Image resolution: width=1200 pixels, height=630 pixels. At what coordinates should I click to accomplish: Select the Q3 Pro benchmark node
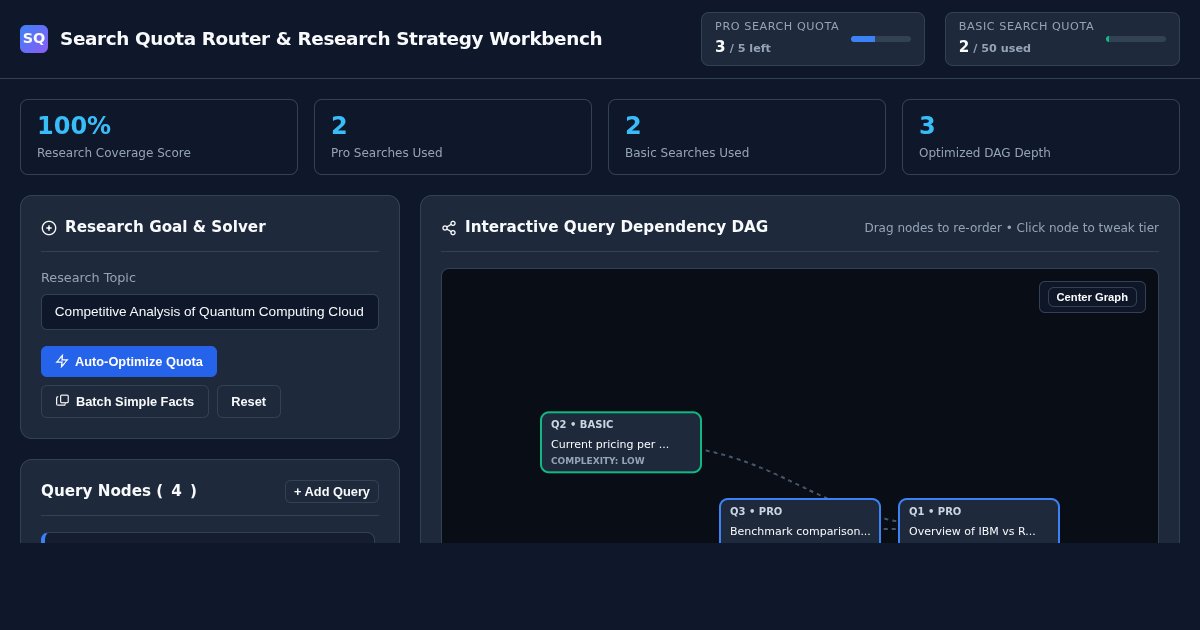click(800, 521)
